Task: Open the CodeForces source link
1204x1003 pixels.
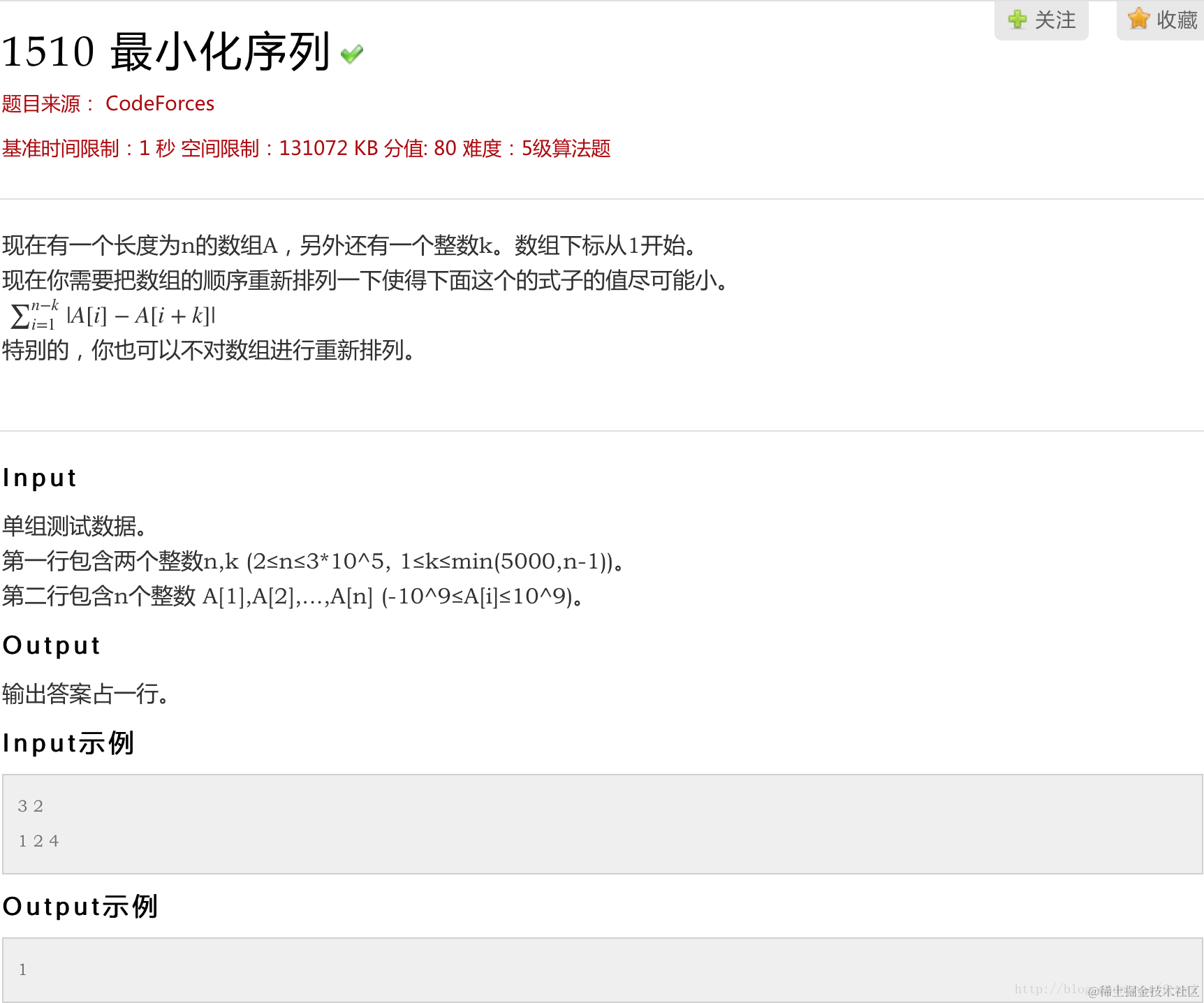Action: click(x=160, y=103)
